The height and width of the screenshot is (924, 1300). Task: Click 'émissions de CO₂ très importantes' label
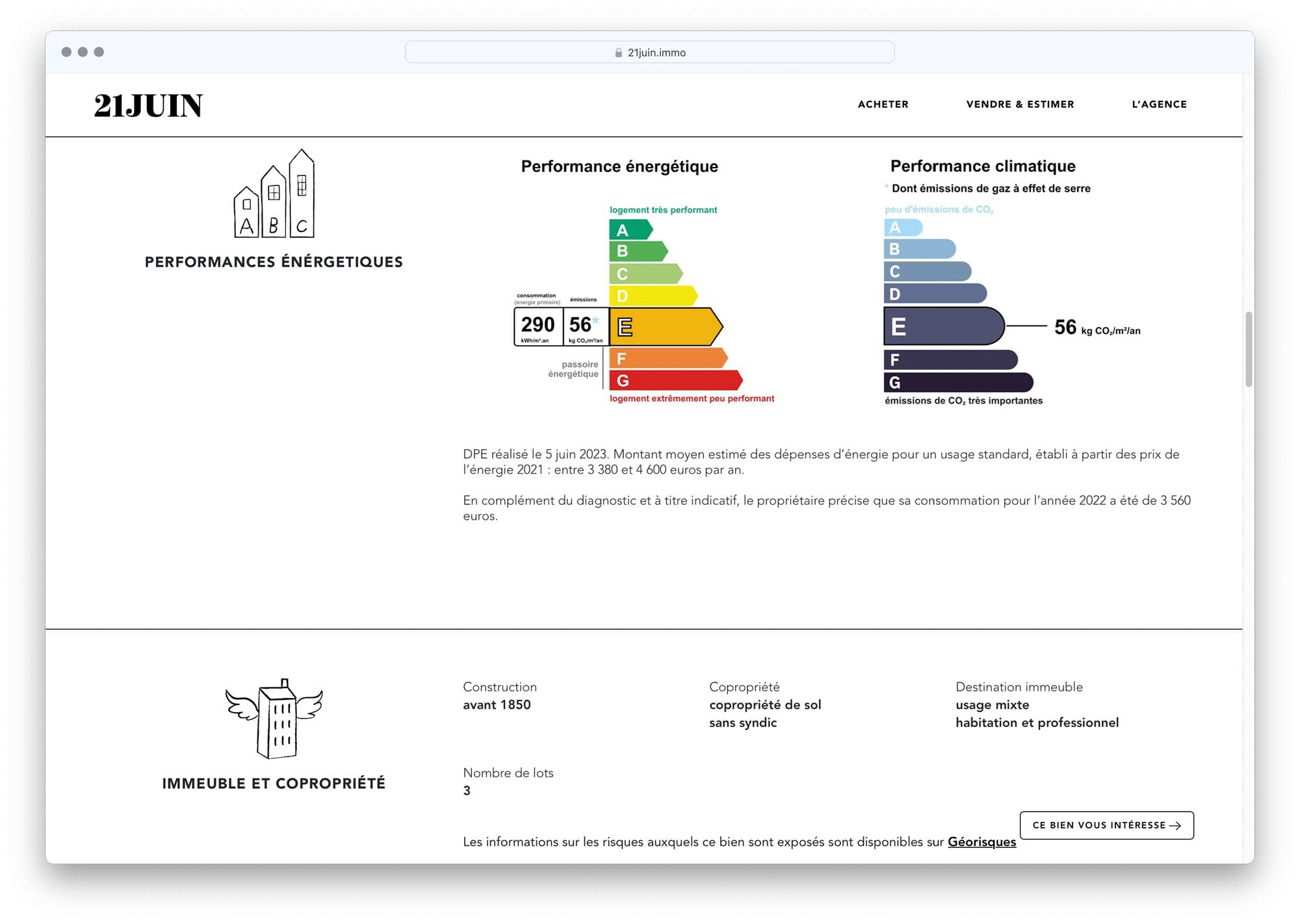(x=963, y=401)
